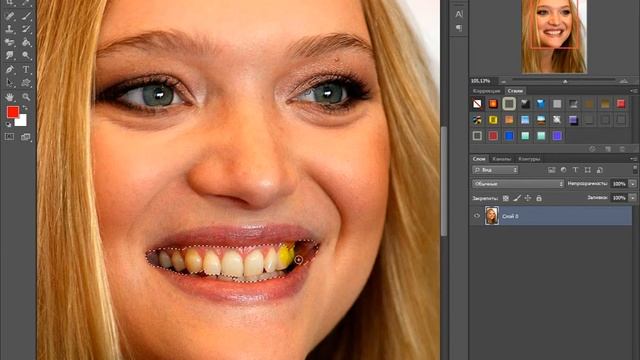Apply the purple style in third row
Image resolution: width=640 pixels, height=360 pixels.
point(557,136)
